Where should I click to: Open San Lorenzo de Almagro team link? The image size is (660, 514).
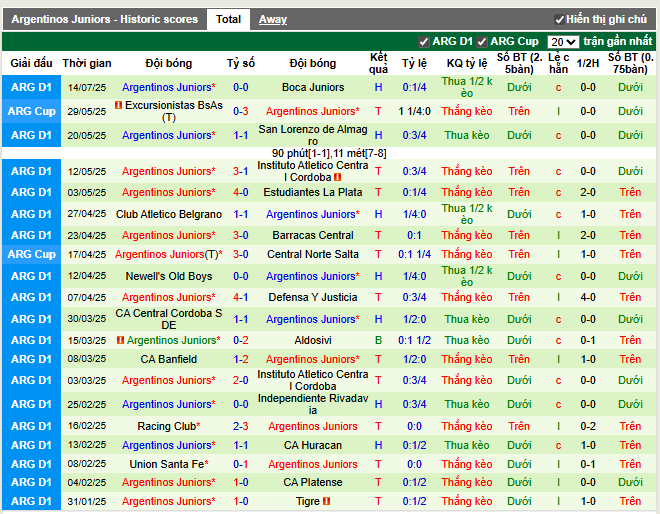[313, 135]
